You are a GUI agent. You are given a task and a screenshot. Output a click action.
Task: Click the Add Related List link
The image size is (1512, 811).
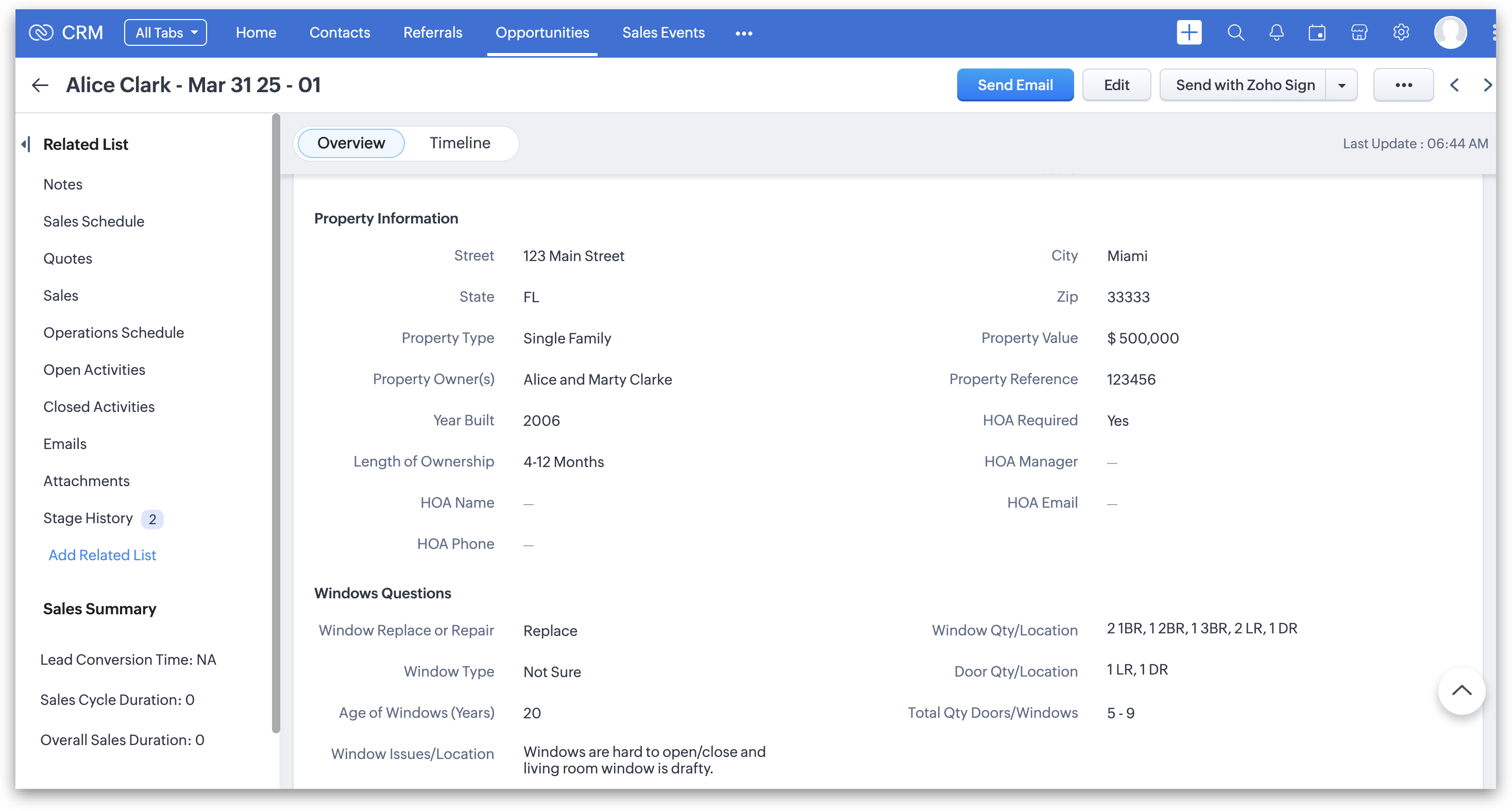pyautogui.click(x=102, y=555)
